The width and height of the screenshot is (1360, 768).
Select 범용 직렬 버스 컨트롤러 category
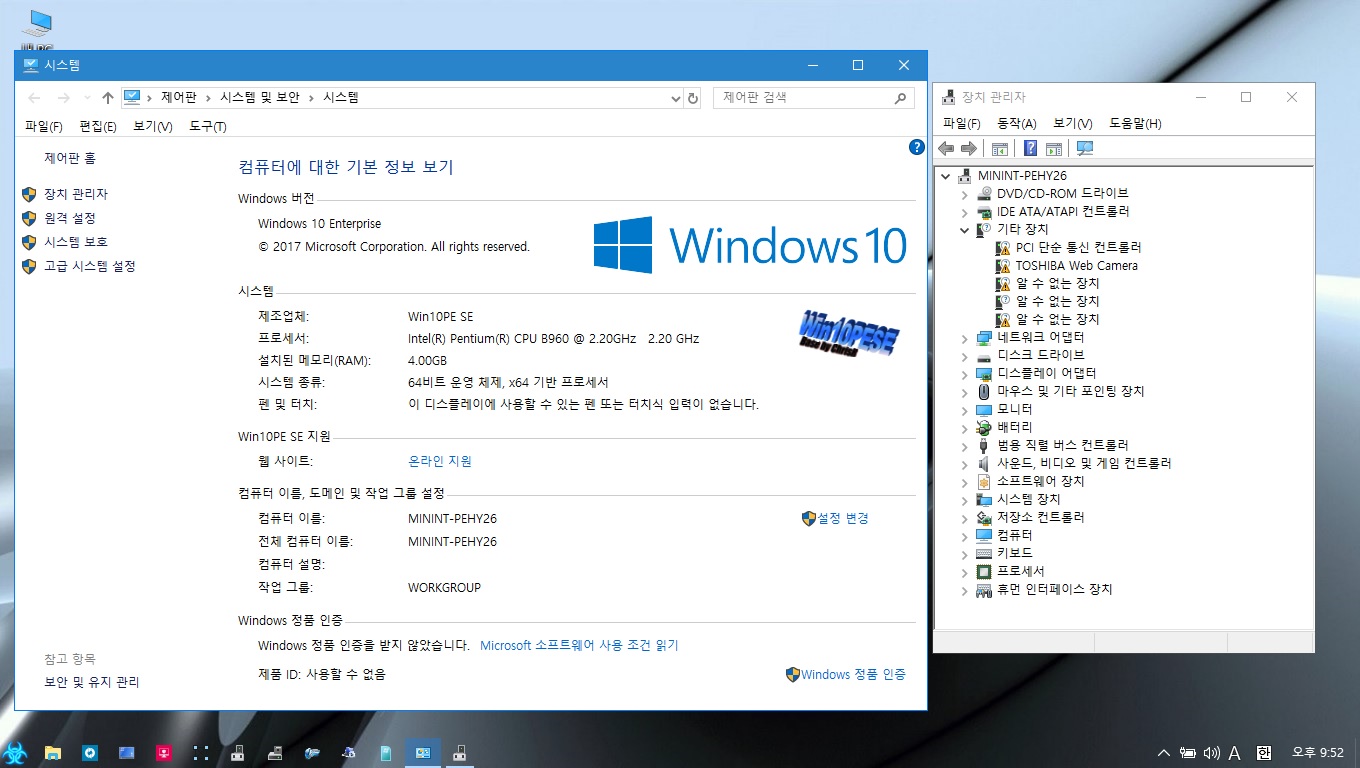(1063, 446)
